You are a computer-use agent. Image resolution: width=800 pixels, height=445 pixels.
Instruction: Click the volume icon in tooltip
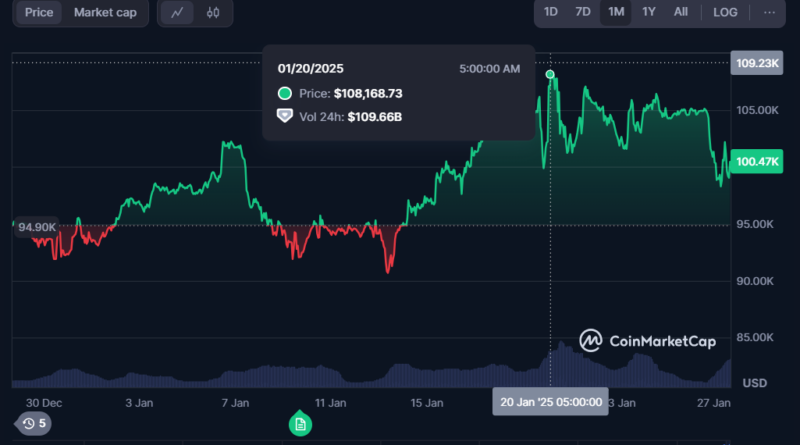[285, 116]
